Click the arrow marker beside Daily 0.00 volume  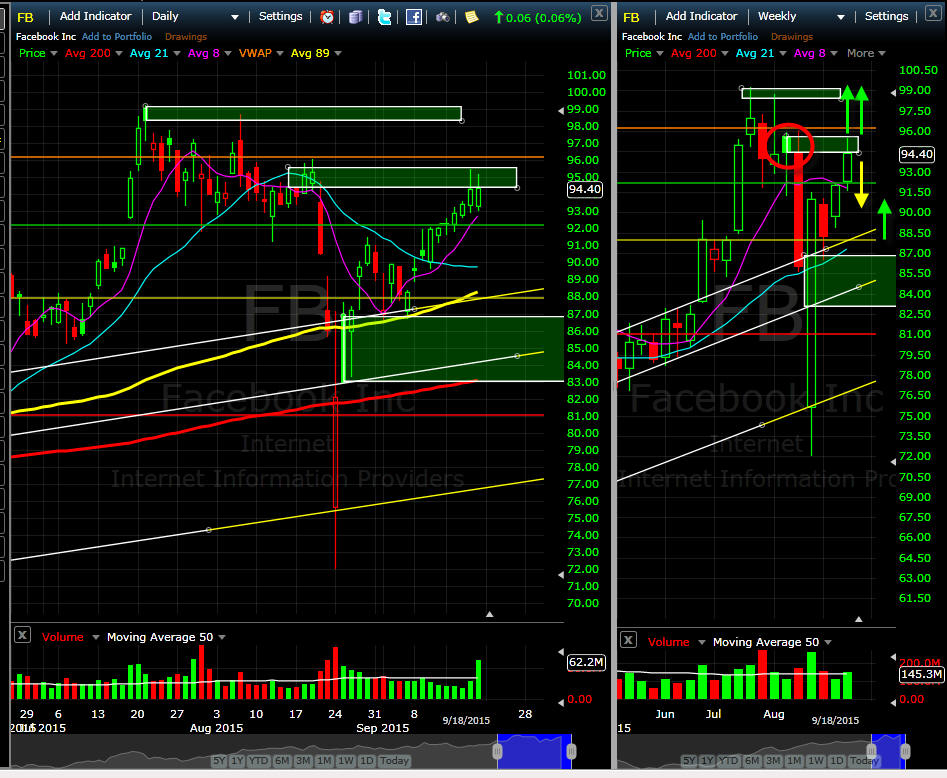561,702
